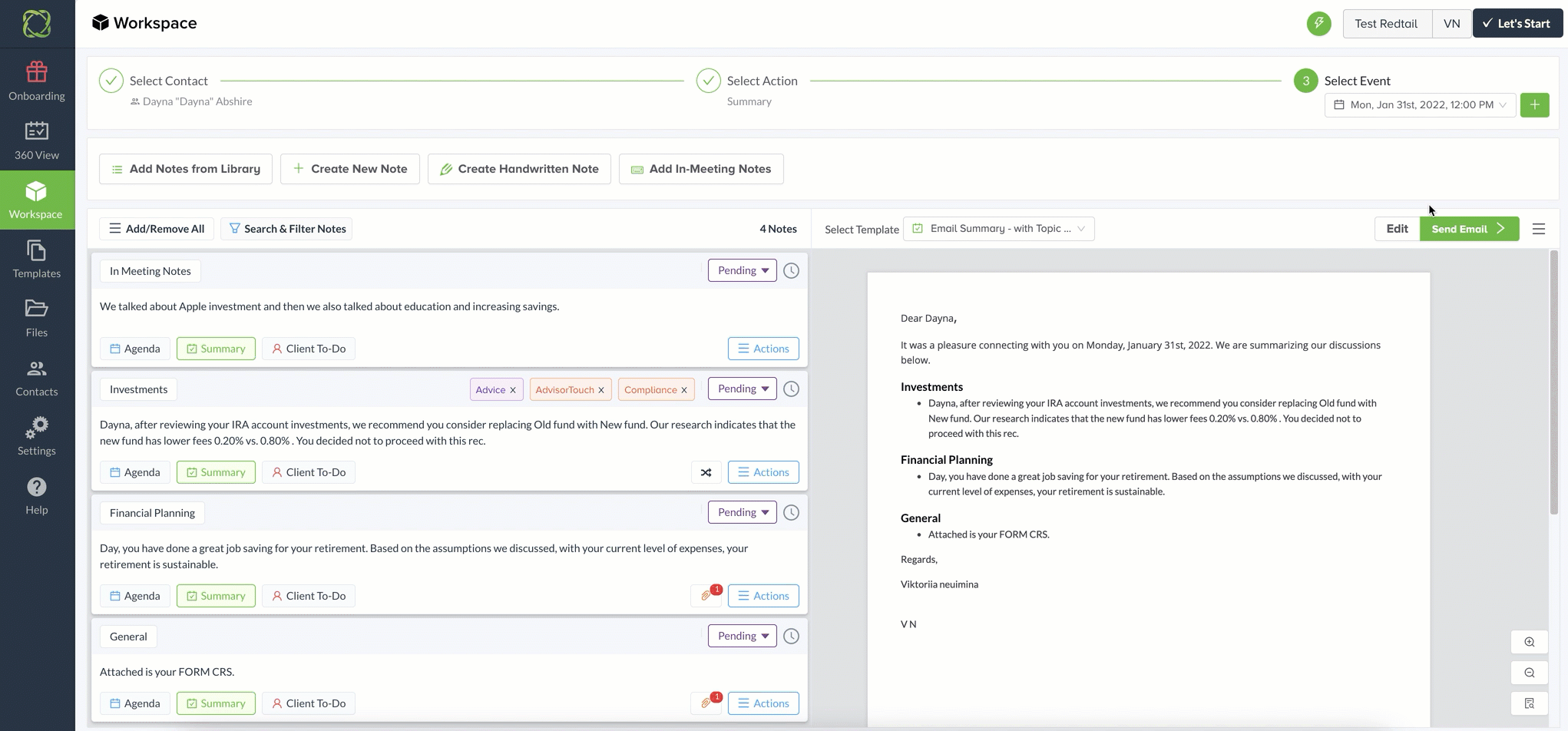Zoom in on the email preview
Viewport: 1568px width, 731px height.
point(1529,642)
